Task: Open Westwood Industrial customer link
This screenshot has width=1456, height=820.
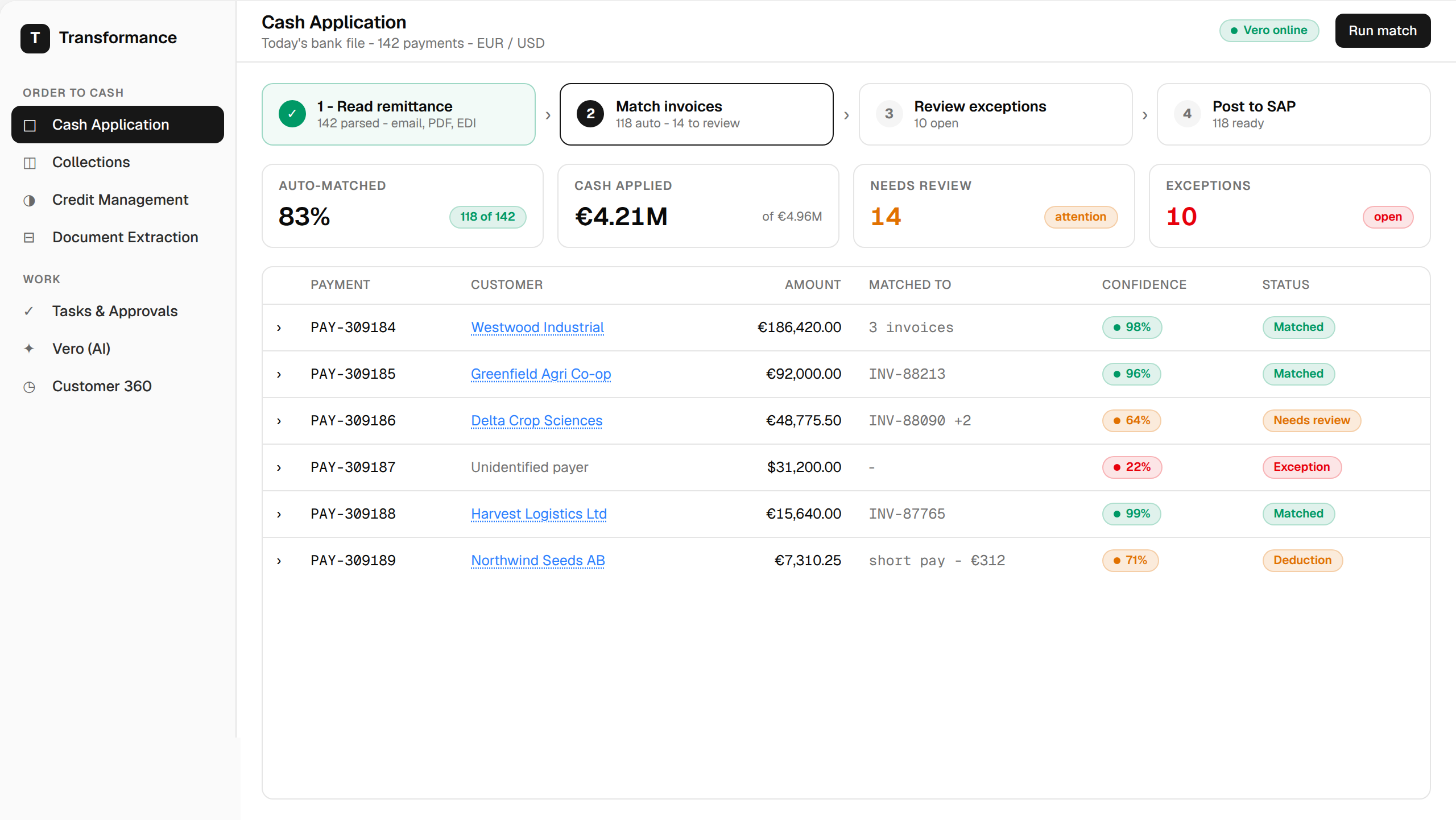Action: tap(537, 328)
